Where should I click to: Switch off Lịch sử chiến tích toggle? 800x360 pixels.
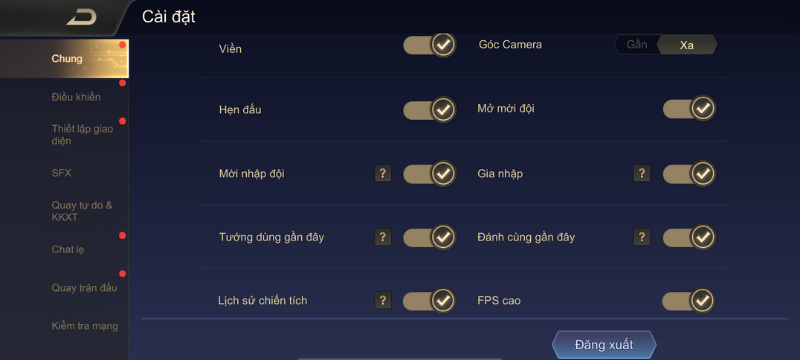coord(429,300)
